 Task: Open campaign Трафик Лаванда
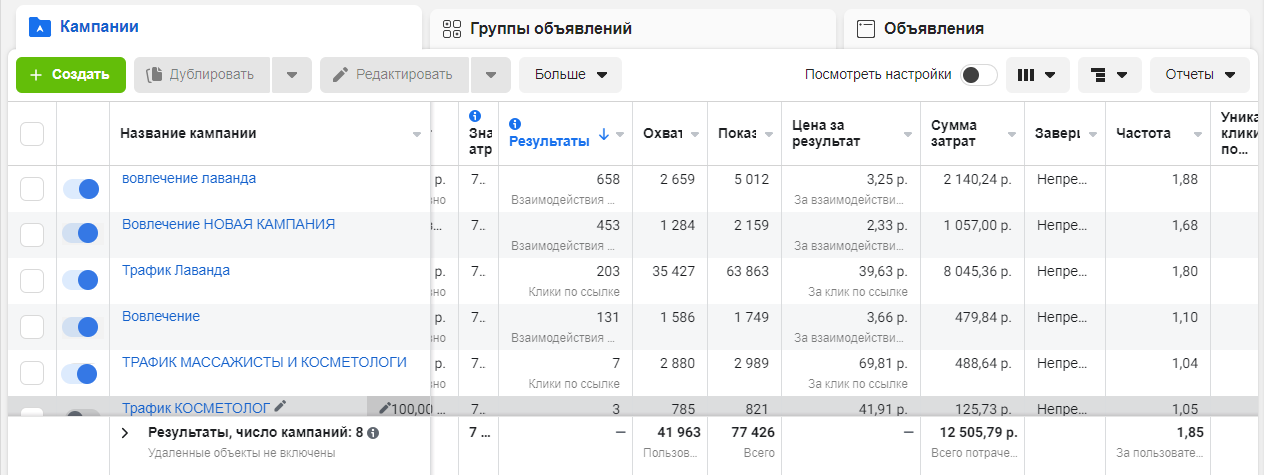pos(176,270)
